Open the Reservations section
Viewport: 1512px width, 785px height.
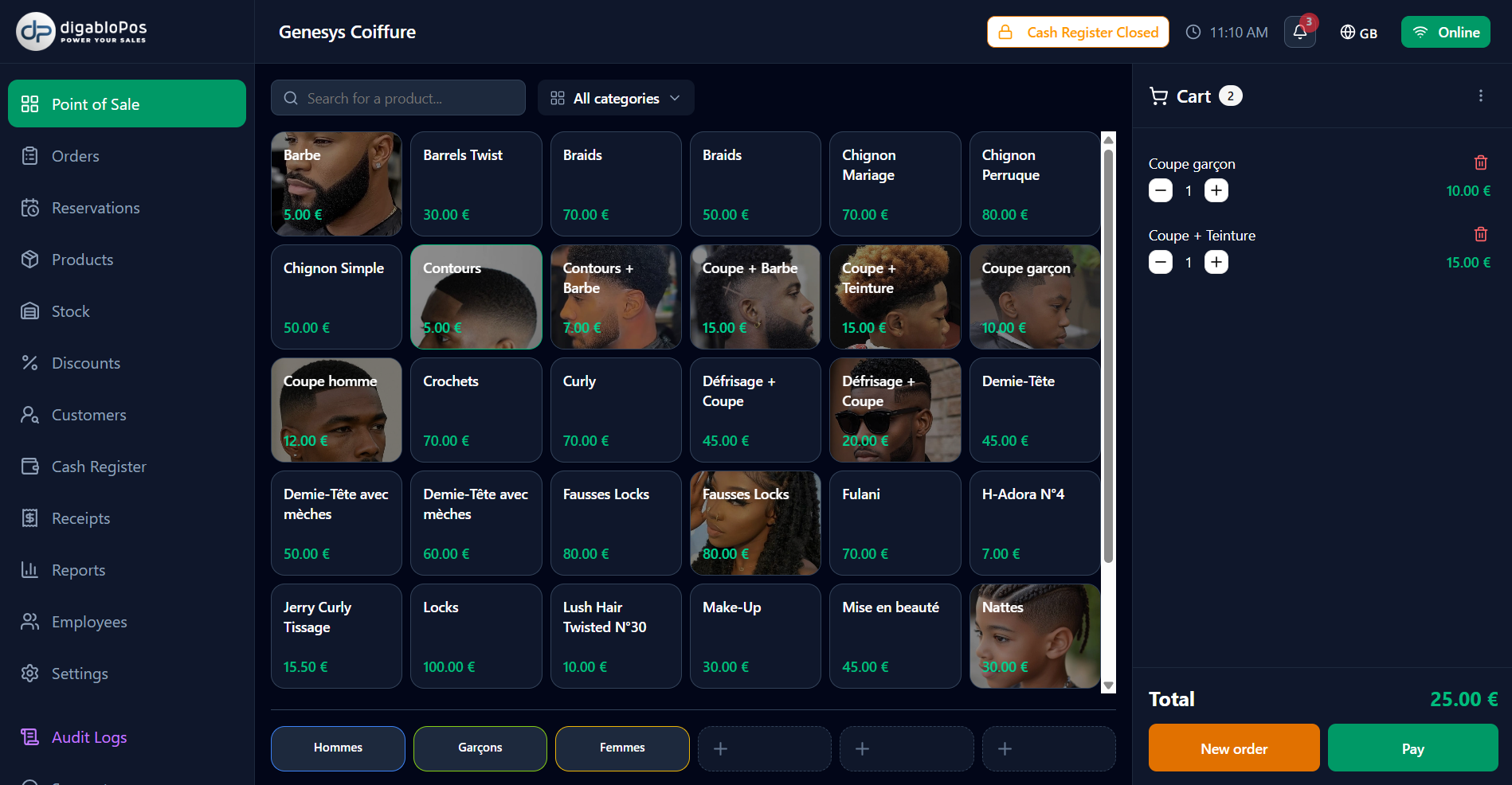click(x=96, y=208)
